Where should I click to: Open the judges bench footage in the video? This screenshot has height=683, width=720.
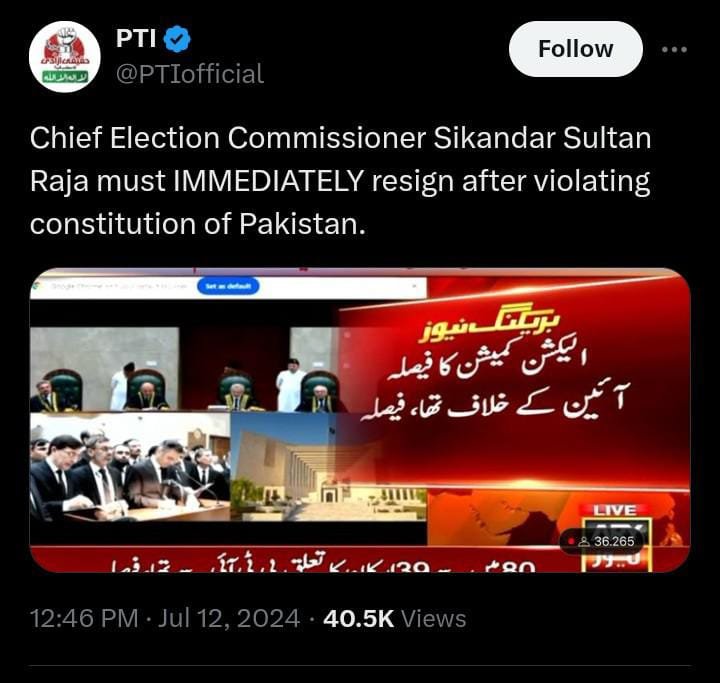[x=188, y=369]
